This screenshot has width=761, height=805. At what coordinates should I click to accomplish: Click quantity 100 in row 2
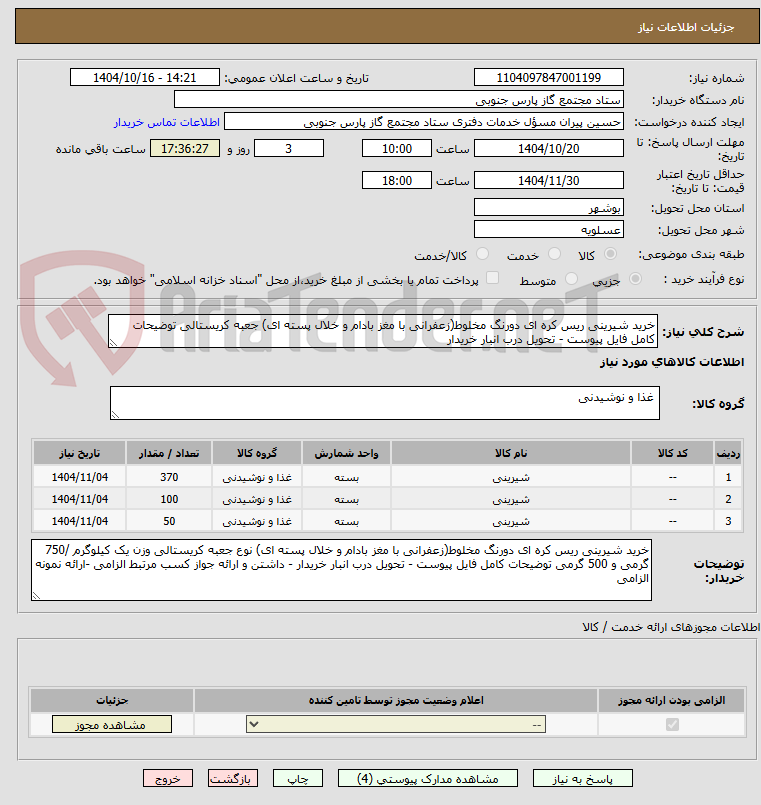pos(169,499)
